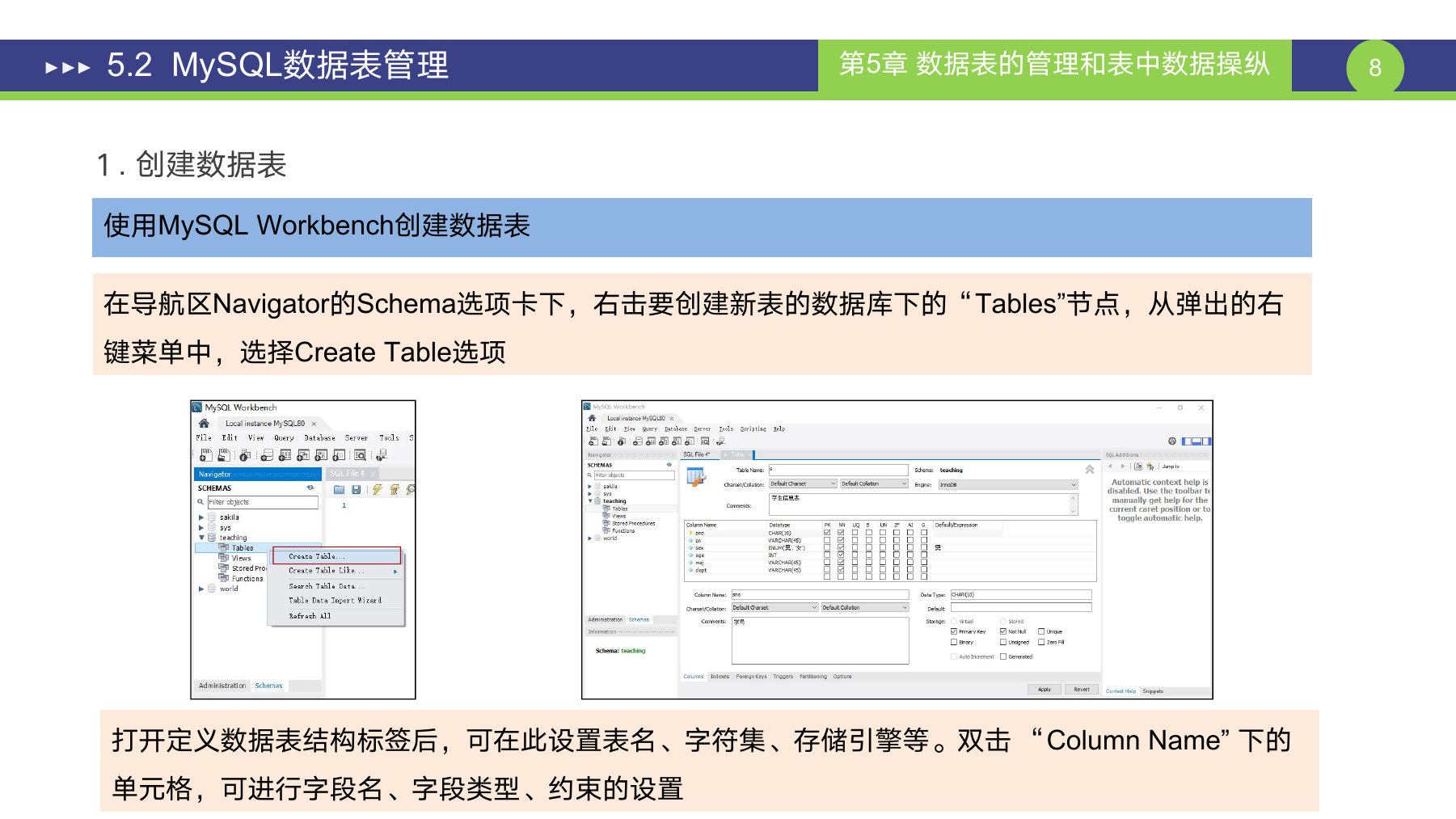Screen dimensions: 1456x819
Task: Click the execute lightning icon in the SQL File 4 editor
Action: pos(377,490)
